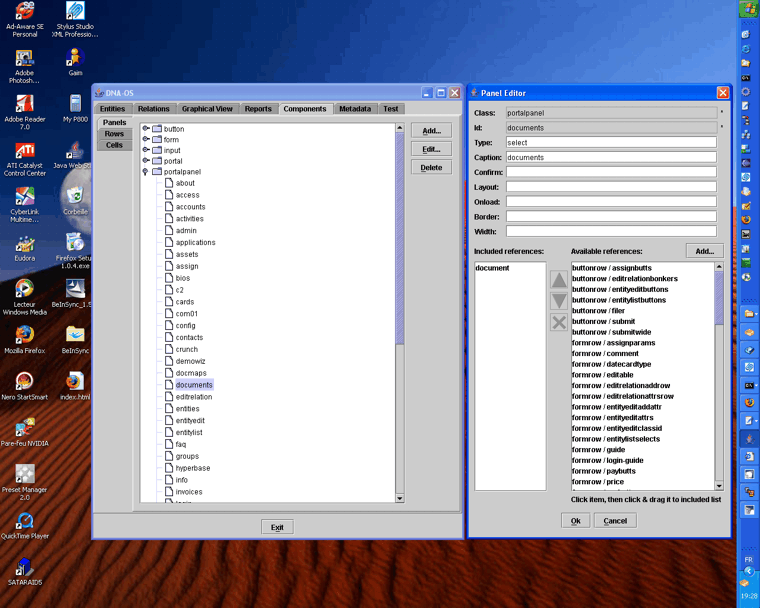Click the move-down arrow in Panel Editor
The height and width of the screenshot is (608, 760).
(559, 301)
